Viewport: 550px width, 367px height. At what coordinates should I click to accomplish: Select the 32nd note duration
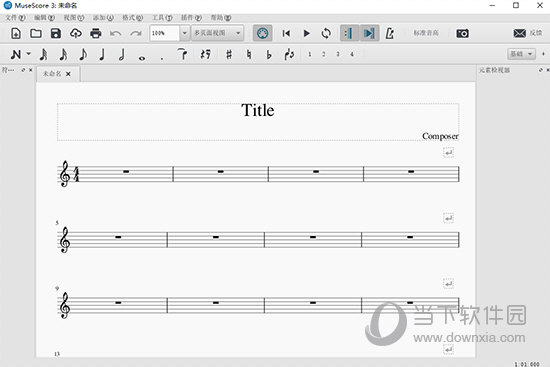[x=43, y=54]
